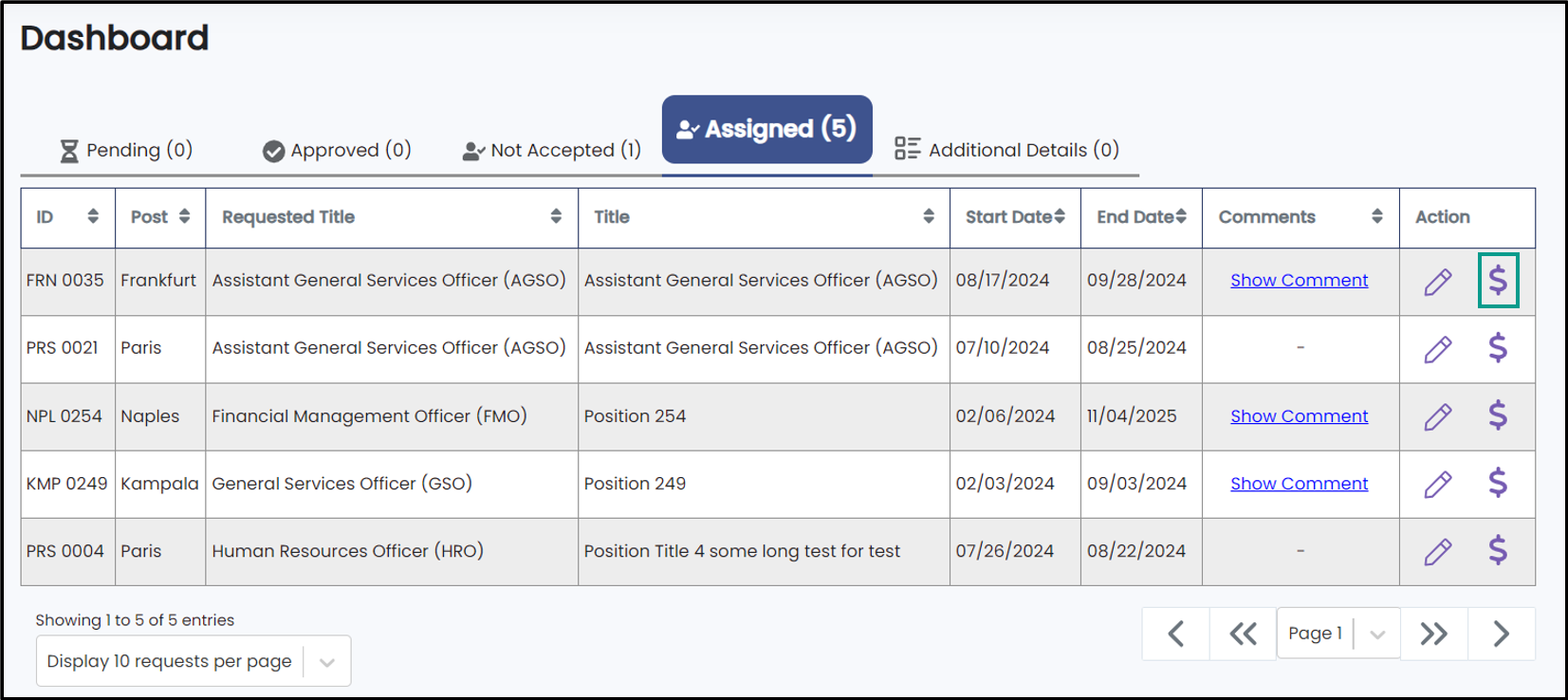
Task: Click the dollar icon for PRS 0004
Action: coord(1498,550)
